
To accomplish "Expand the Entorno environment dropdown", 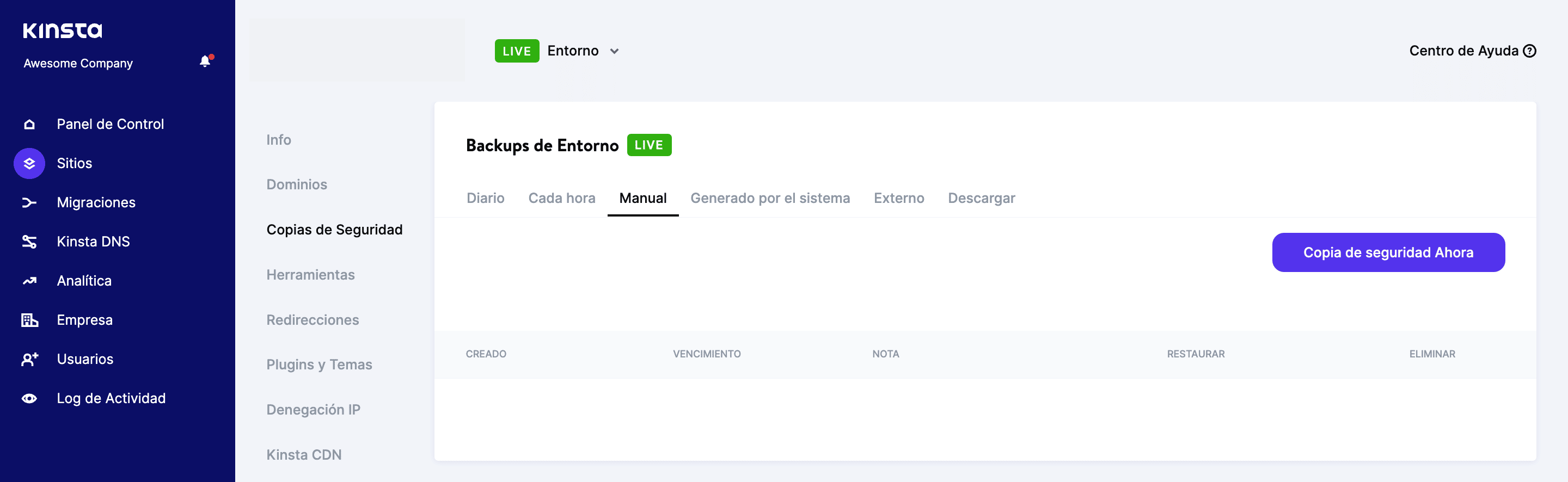I will point(614,51).
